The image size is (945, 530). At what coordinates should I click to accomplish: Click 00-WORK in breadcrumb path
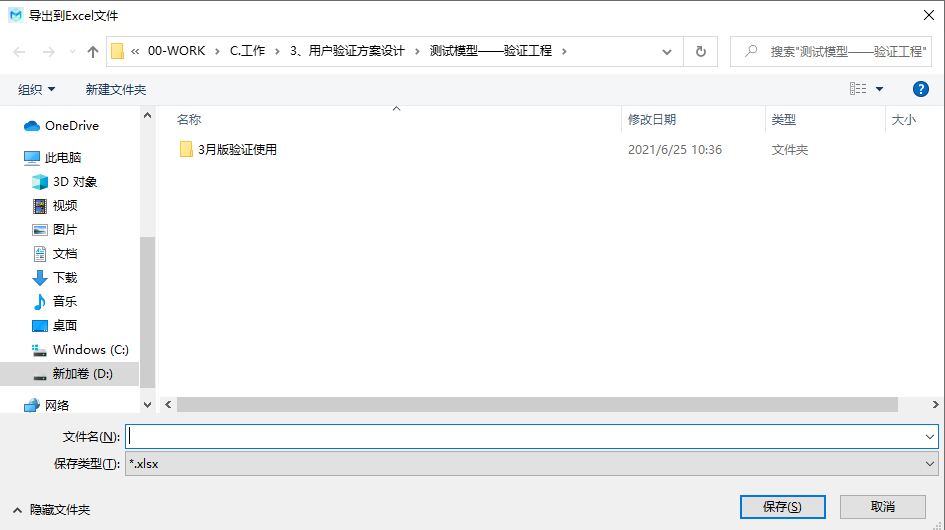tap(177, 51)
